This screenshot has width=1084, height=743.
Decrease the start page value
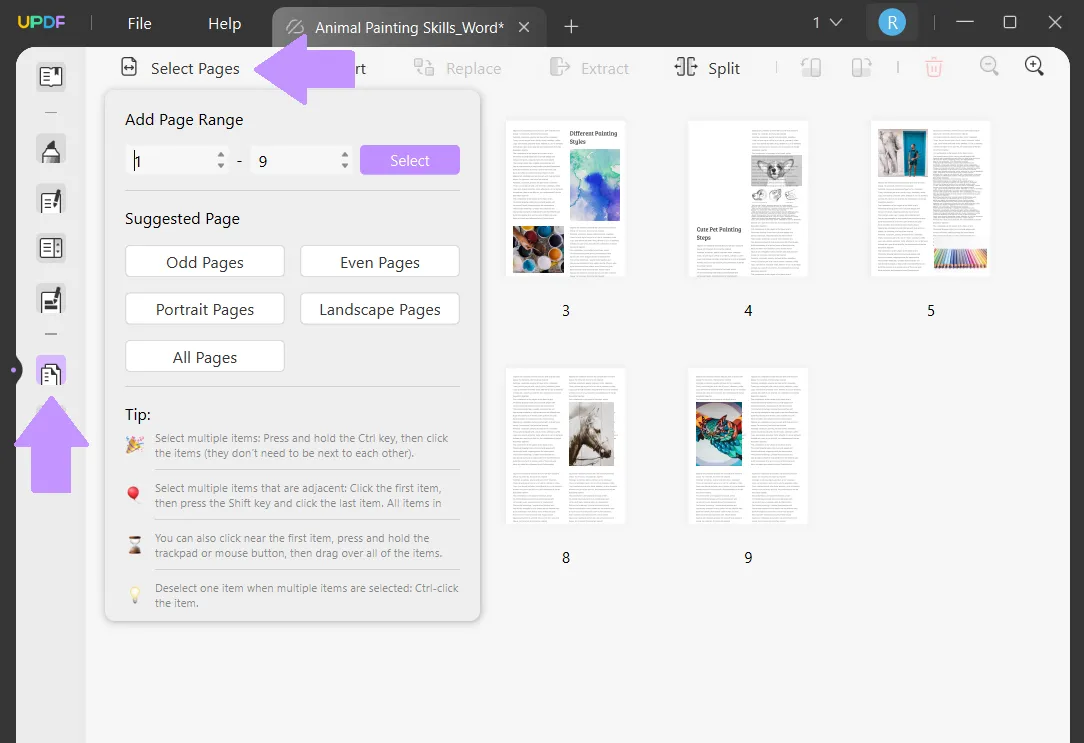coord(221,167)
